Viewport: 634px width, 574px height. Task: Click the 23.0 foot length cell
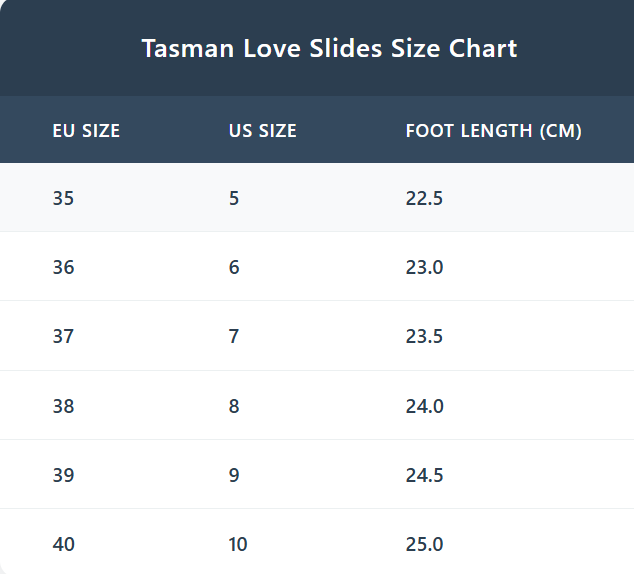[424, 267]
